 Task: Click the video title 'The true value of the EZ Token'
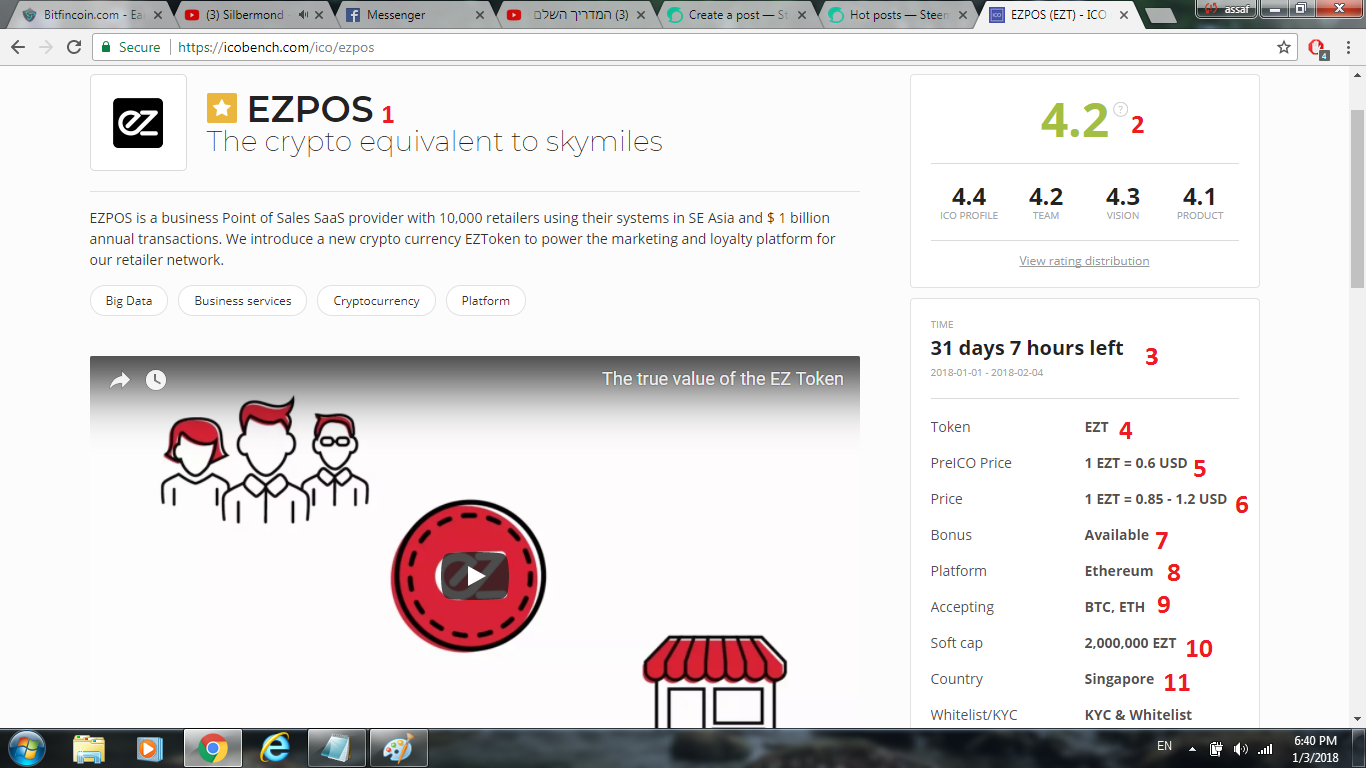(x=722, y=379)
